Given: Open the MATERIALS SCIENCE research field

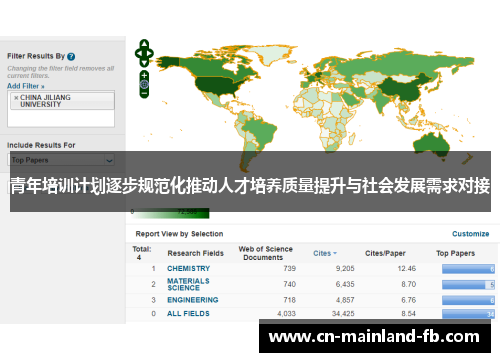Looking at the screenshot, I should pyautogui.click(x=188, y=284).
